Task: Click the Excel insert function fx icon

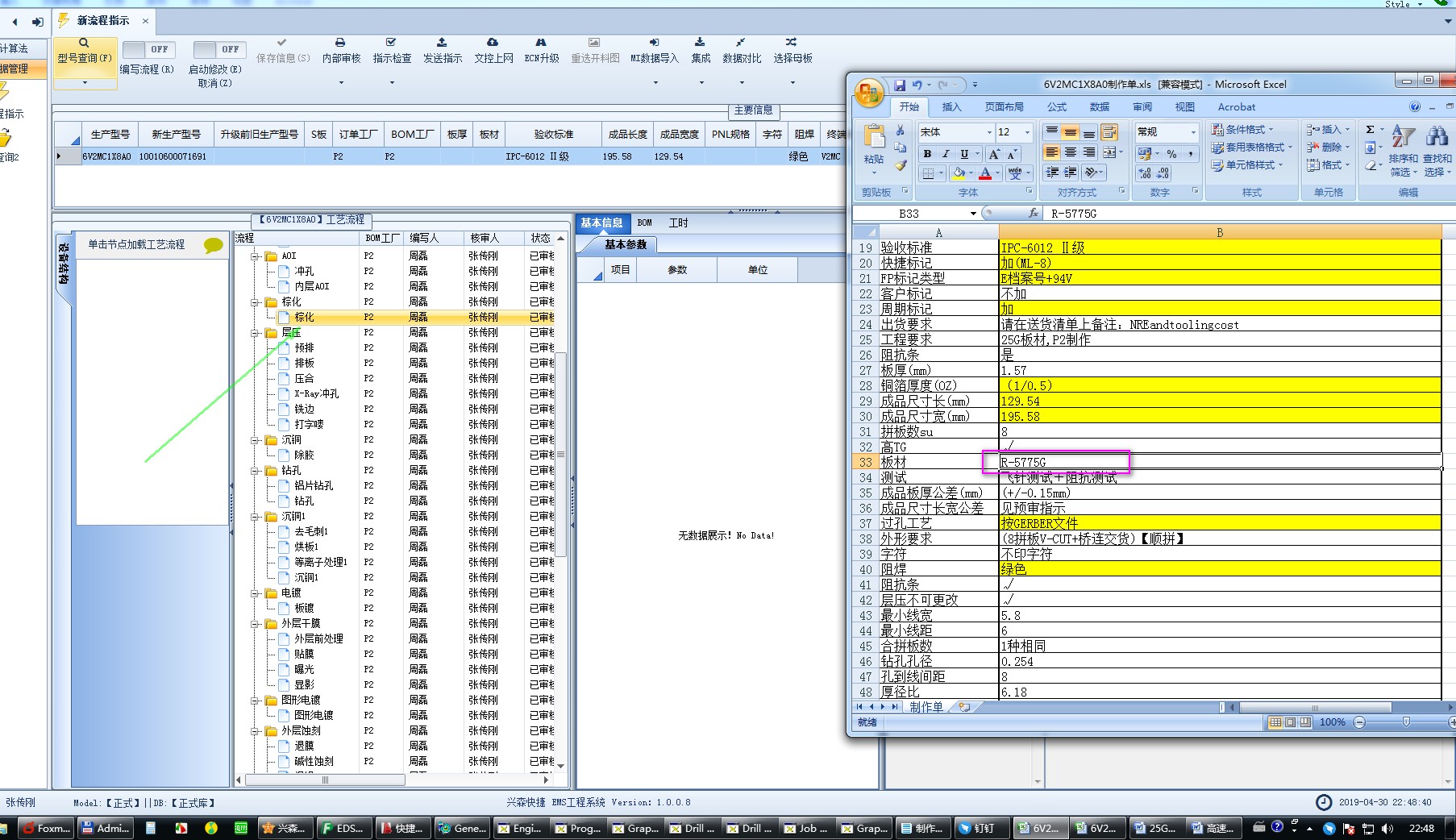Action: 1034,214
